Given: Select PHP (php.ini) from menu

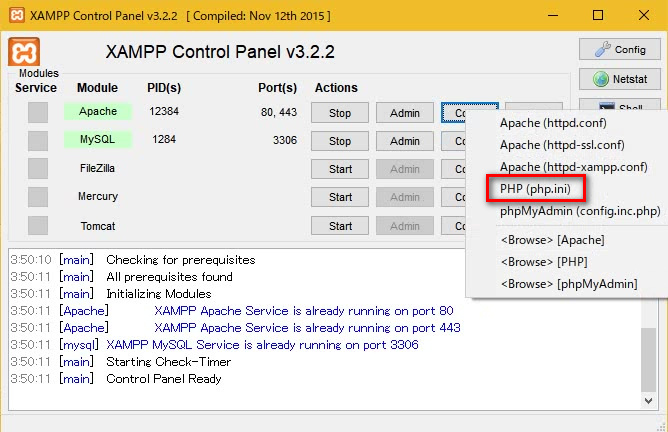Looking at the screenshot, I should [x=535, y=188].
